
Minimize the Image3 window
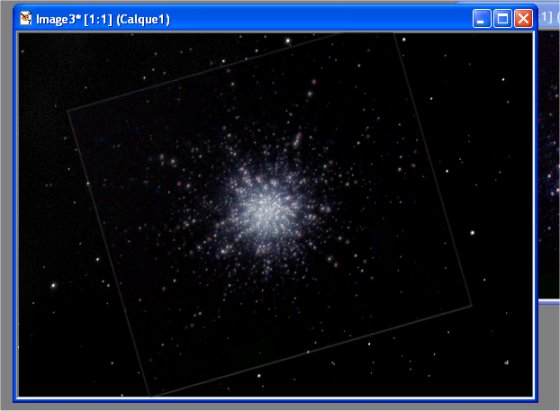tap(481, 19)
